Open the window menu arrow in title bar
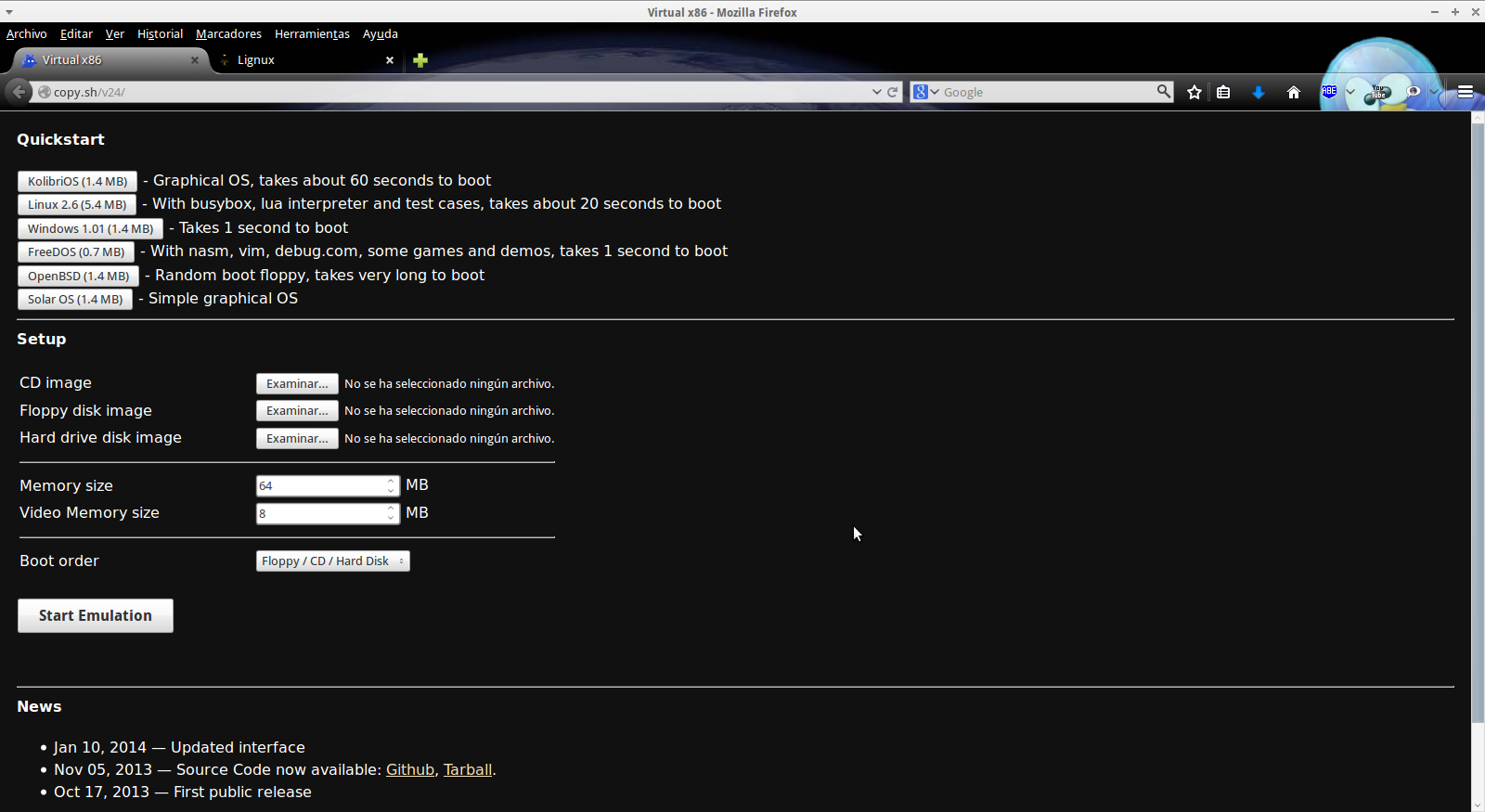Screen dimensions: 1485x812 8,12
